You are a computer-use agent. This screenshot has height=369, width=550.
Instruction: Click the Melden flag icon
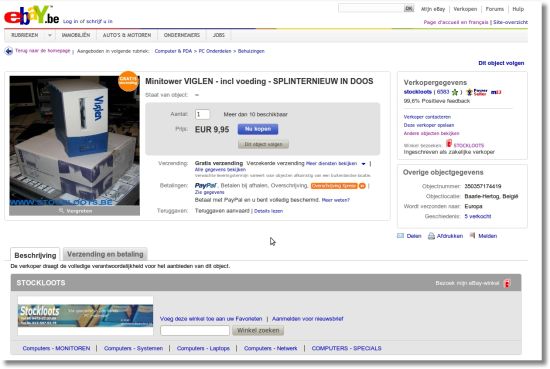472,235
